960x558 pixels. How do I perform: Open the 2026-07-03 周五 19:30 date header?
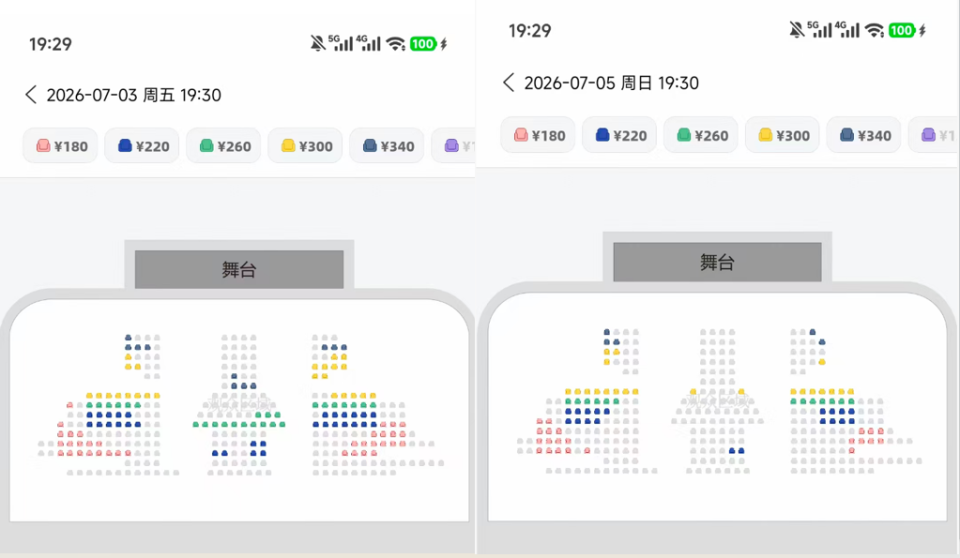pyautogui.click(x=133, y=95)
